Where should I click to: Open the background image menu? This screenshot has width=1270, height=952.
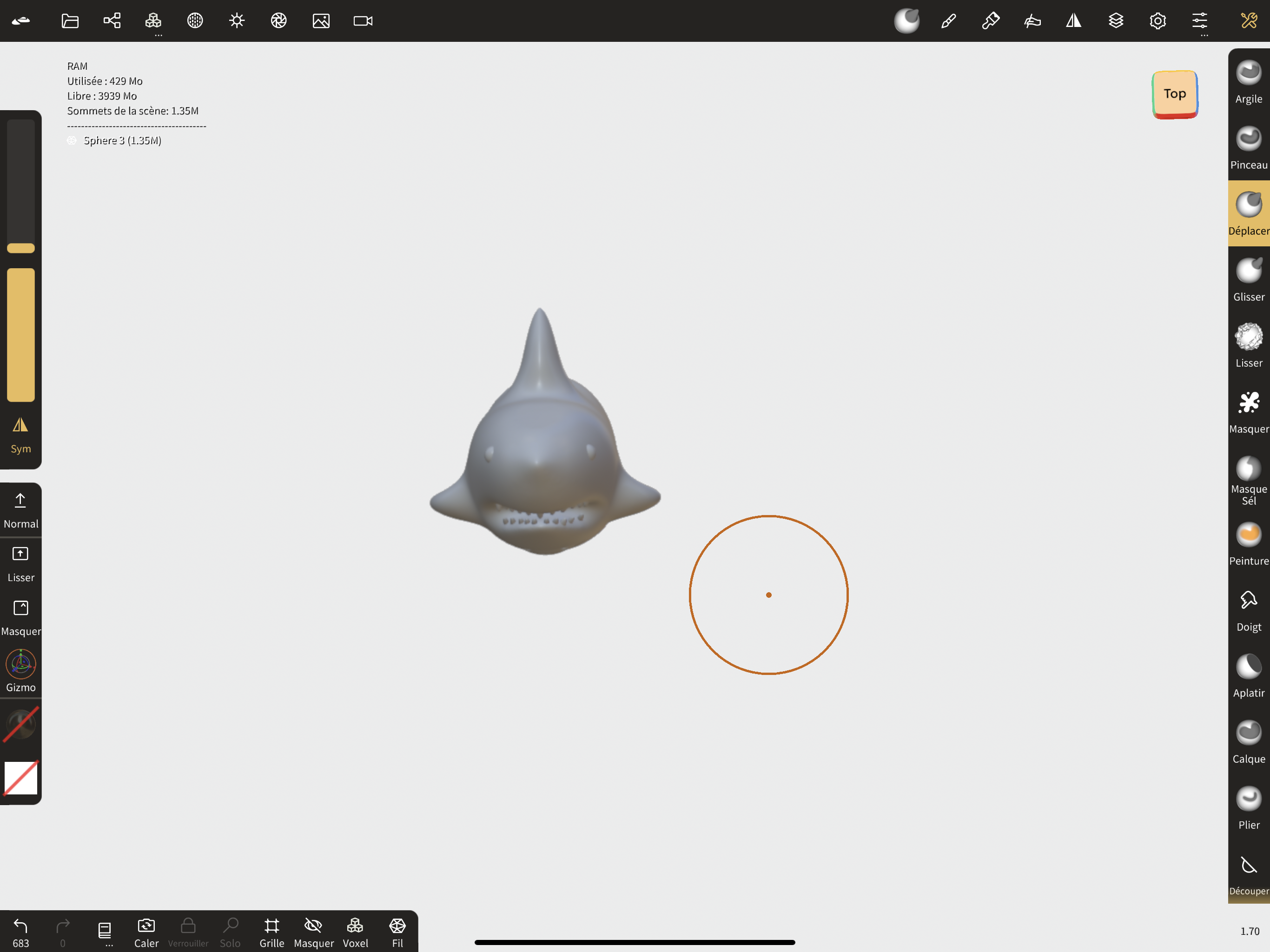pos(321,21)
